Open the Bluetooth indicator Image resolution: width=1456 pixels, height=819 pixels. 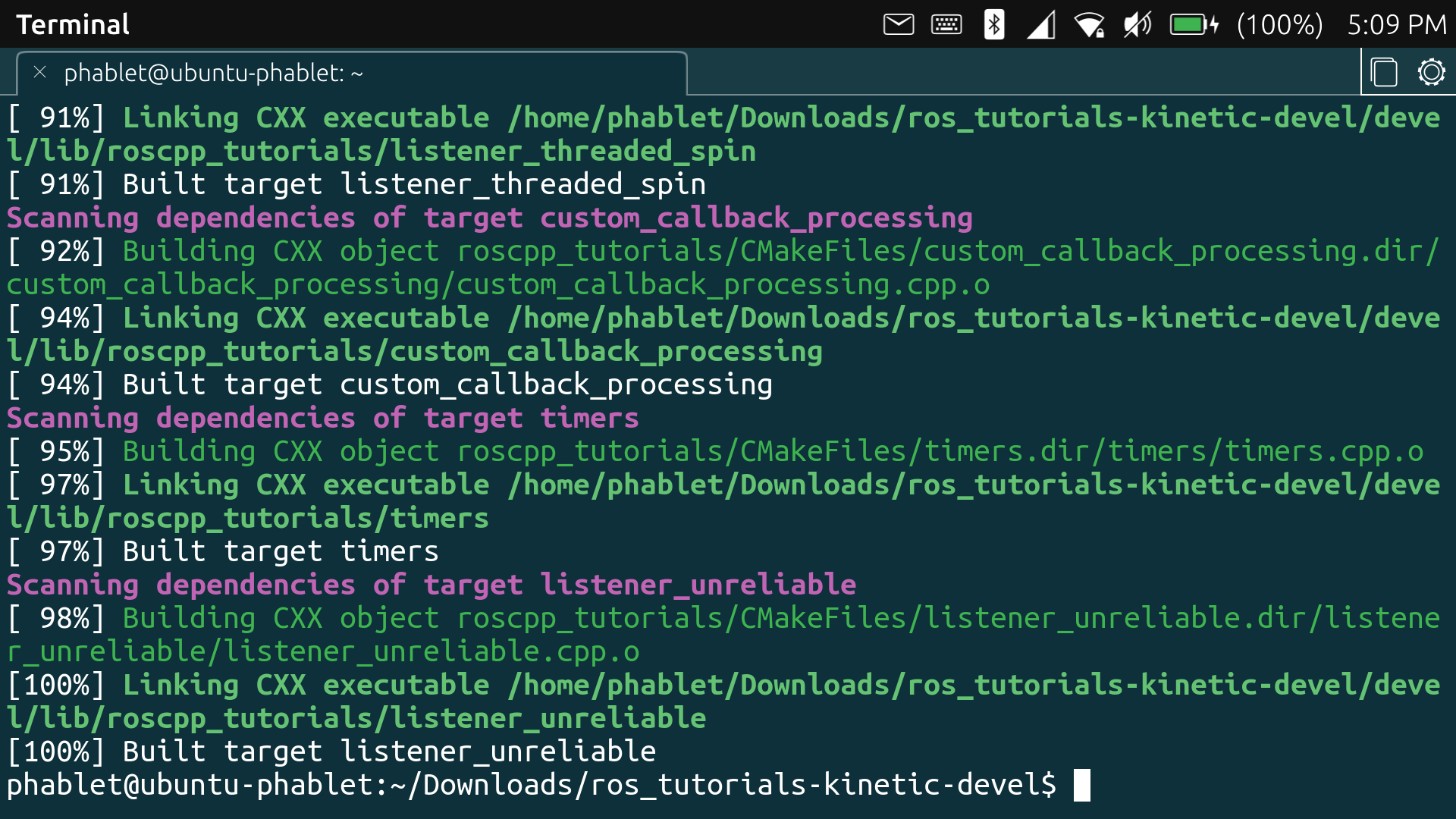pyautogui.click(x=993, y=24)
